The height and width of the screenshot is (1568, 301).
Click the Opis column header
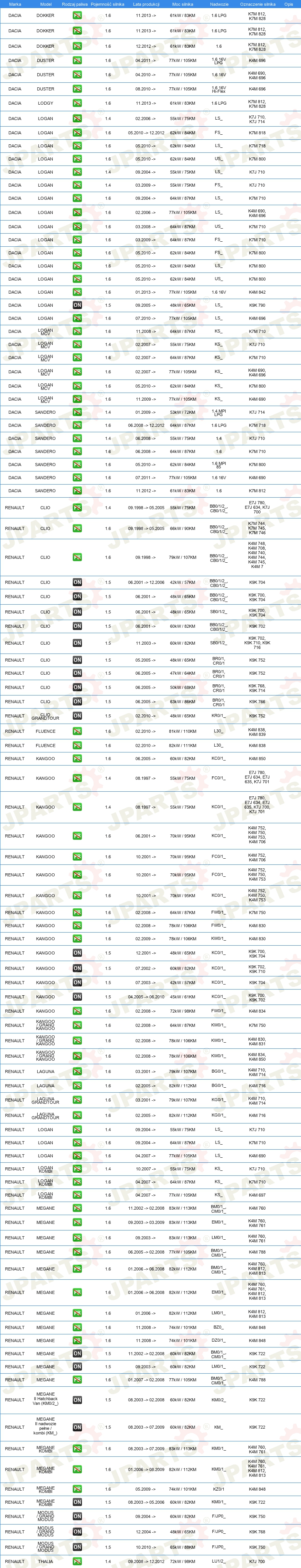click(289, 3)
